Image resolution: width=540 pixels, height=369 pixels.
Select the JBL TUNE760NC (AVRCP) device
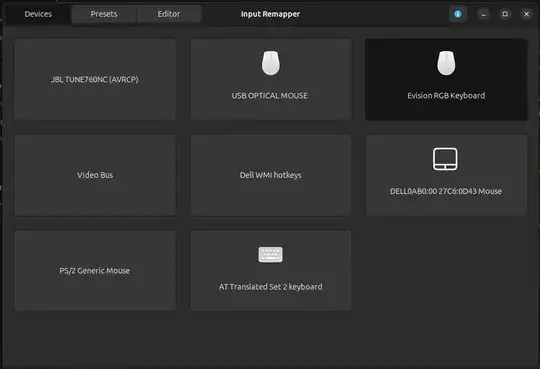coord(95,80)
